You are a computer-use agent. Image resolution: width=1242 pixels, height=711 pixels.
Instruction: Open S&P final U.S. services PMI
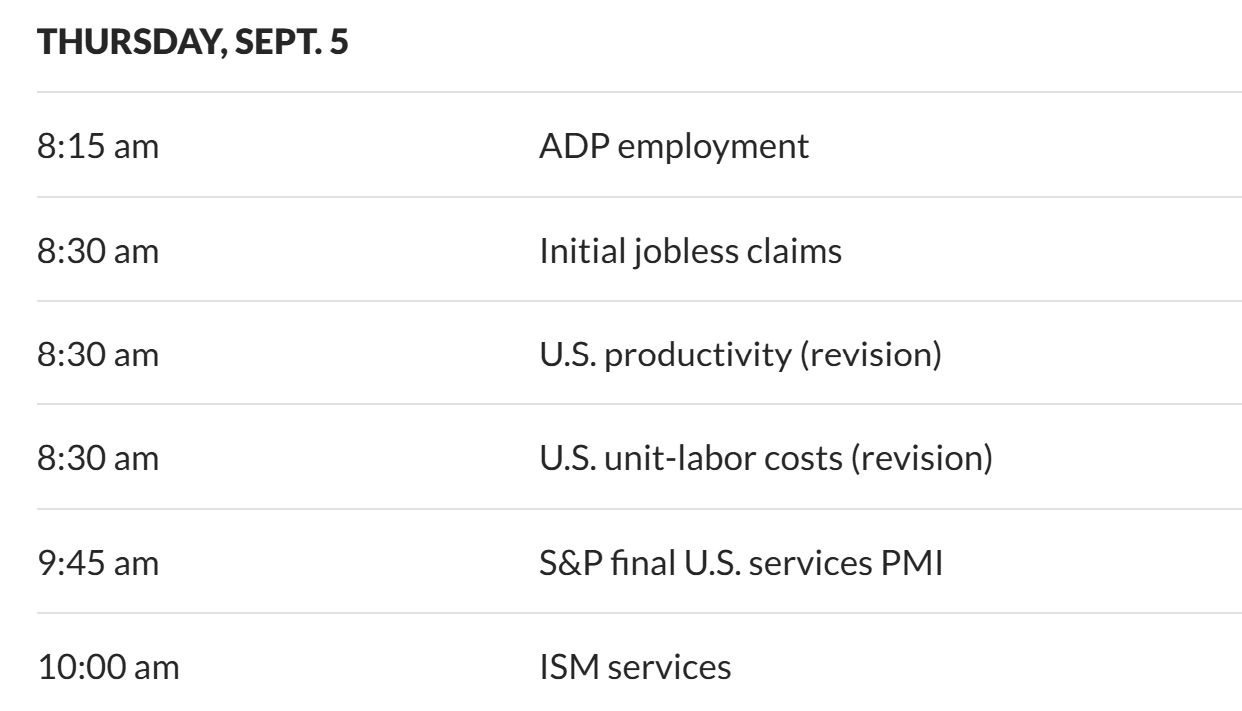coord(740,563)
